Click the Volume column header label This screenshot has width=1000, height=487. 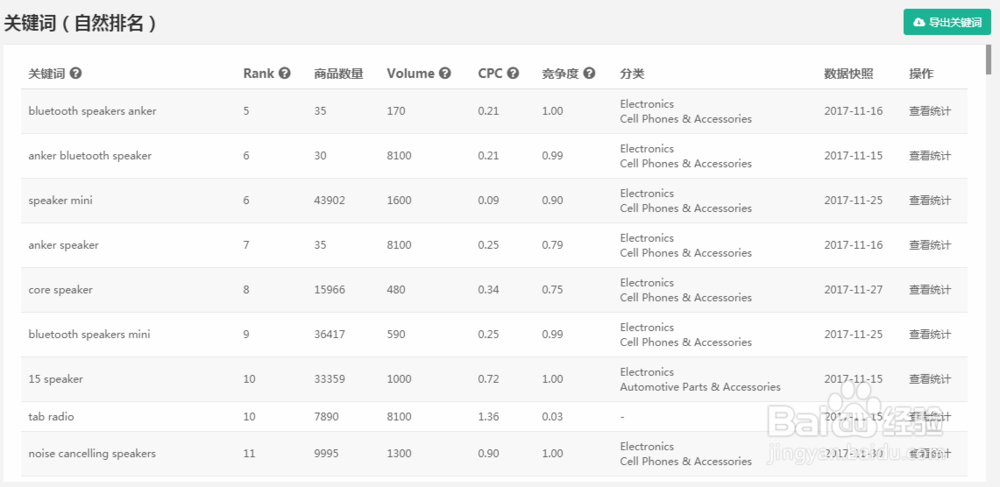tap(411, 73)
